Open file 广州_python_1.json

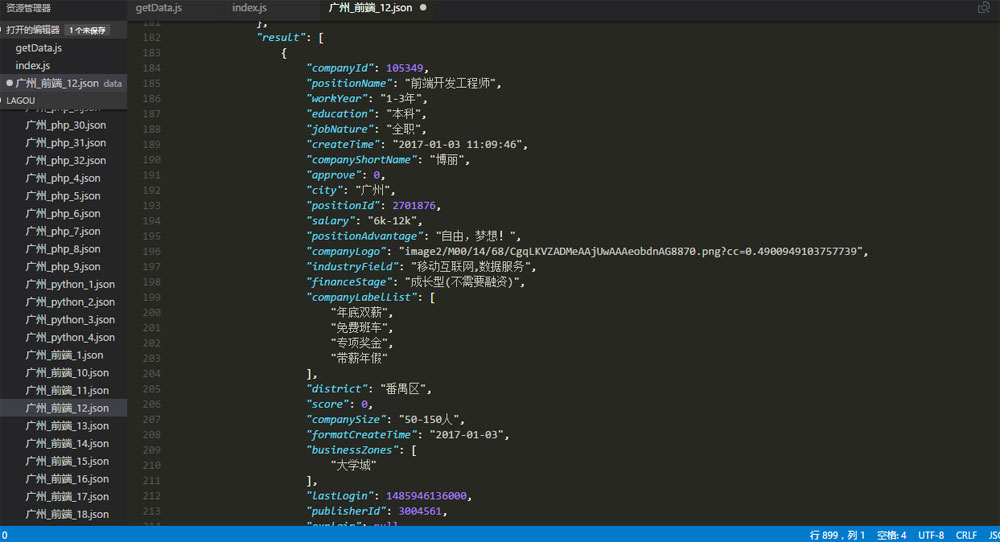[x=70, y=284]
